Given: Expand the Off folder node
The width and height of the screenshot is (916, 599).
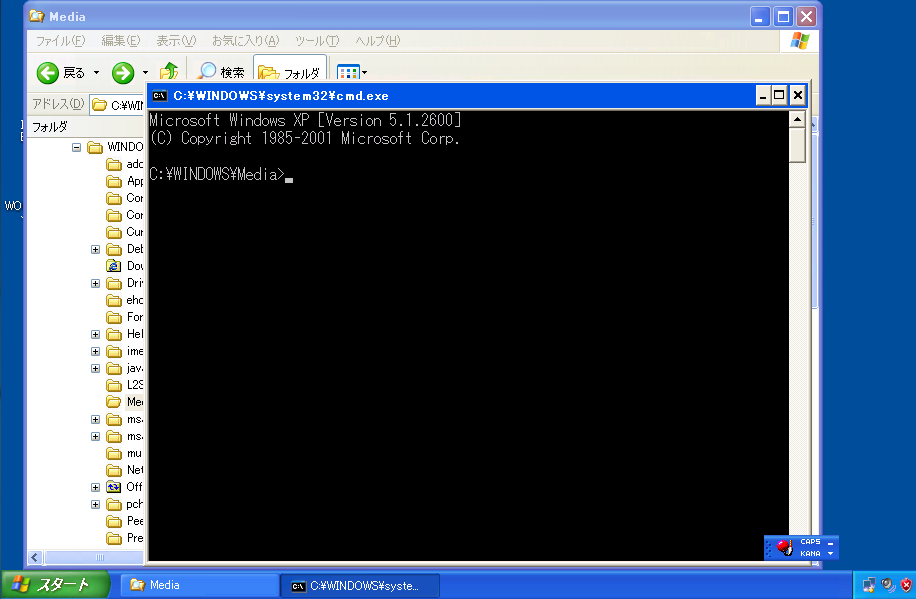Looking at the screenshot, I should [95, 487].
